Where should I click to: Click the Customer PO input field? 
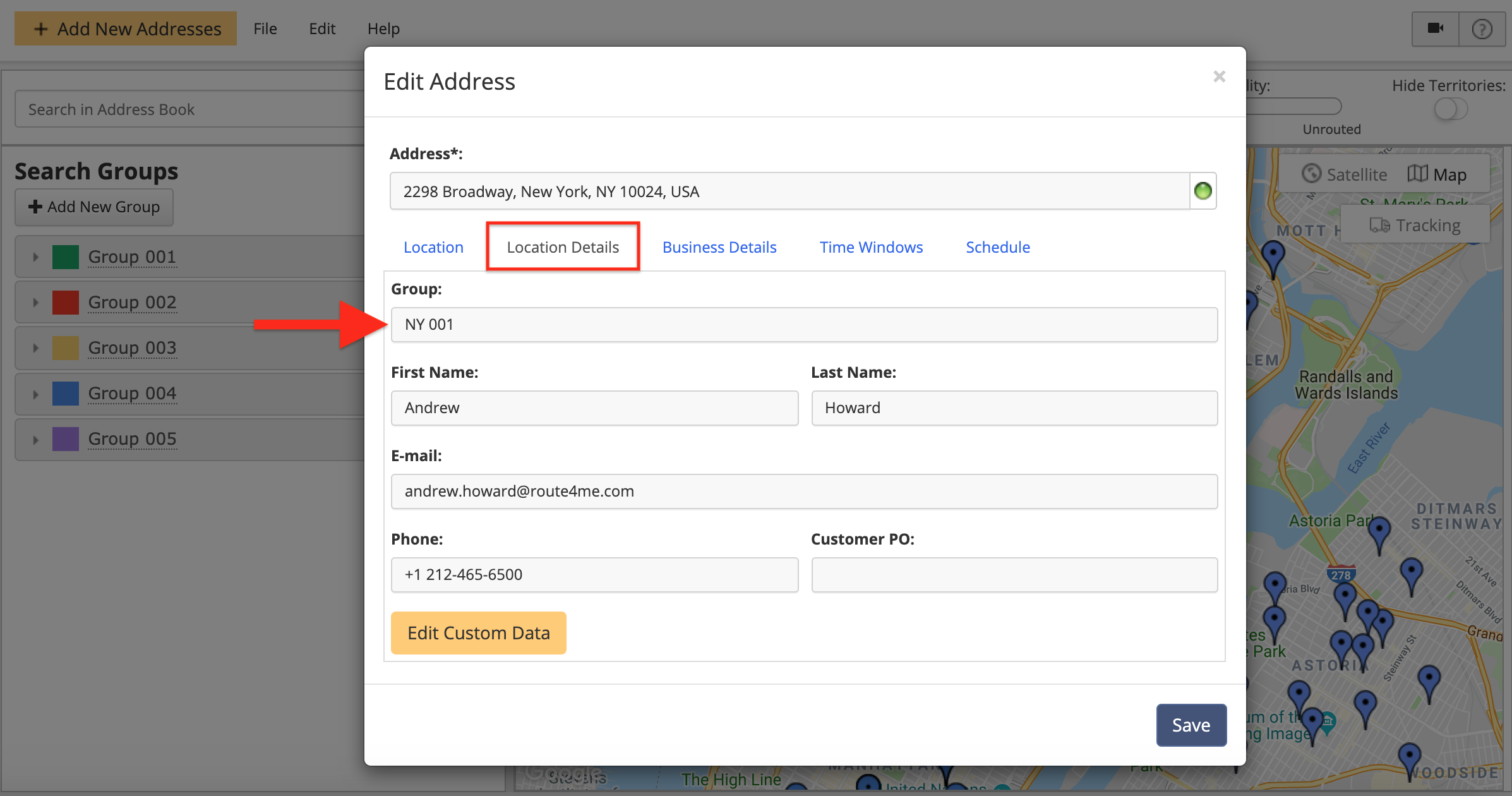tap(1014, 574)
